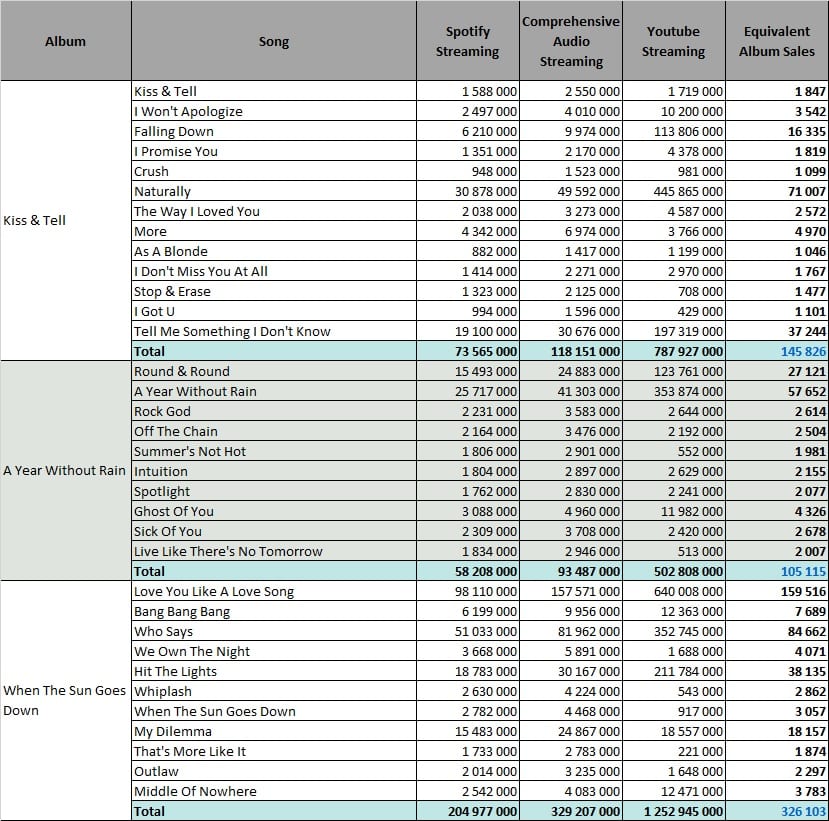Click total Spotify value 204 977 000
The height and width of the screenshot is (821, 829).
[468, 811]
